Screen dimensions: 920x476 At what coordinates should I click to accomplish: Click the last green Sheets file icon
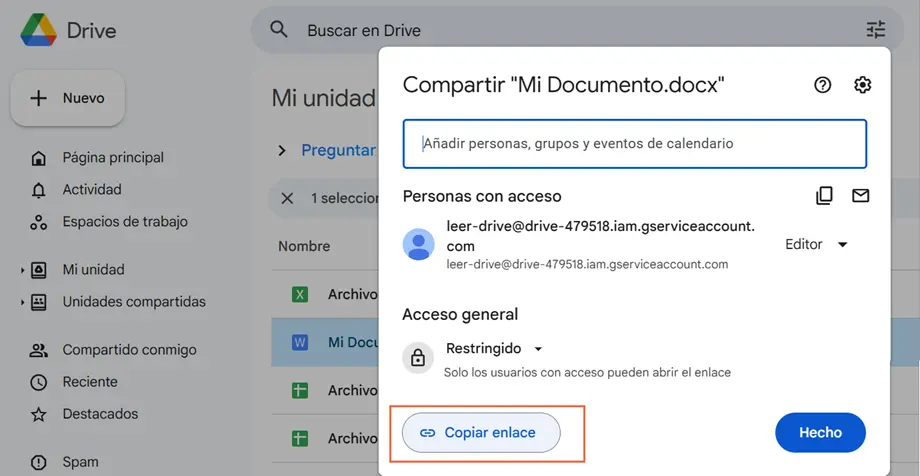pyautogui.click(x=300, y=438)
